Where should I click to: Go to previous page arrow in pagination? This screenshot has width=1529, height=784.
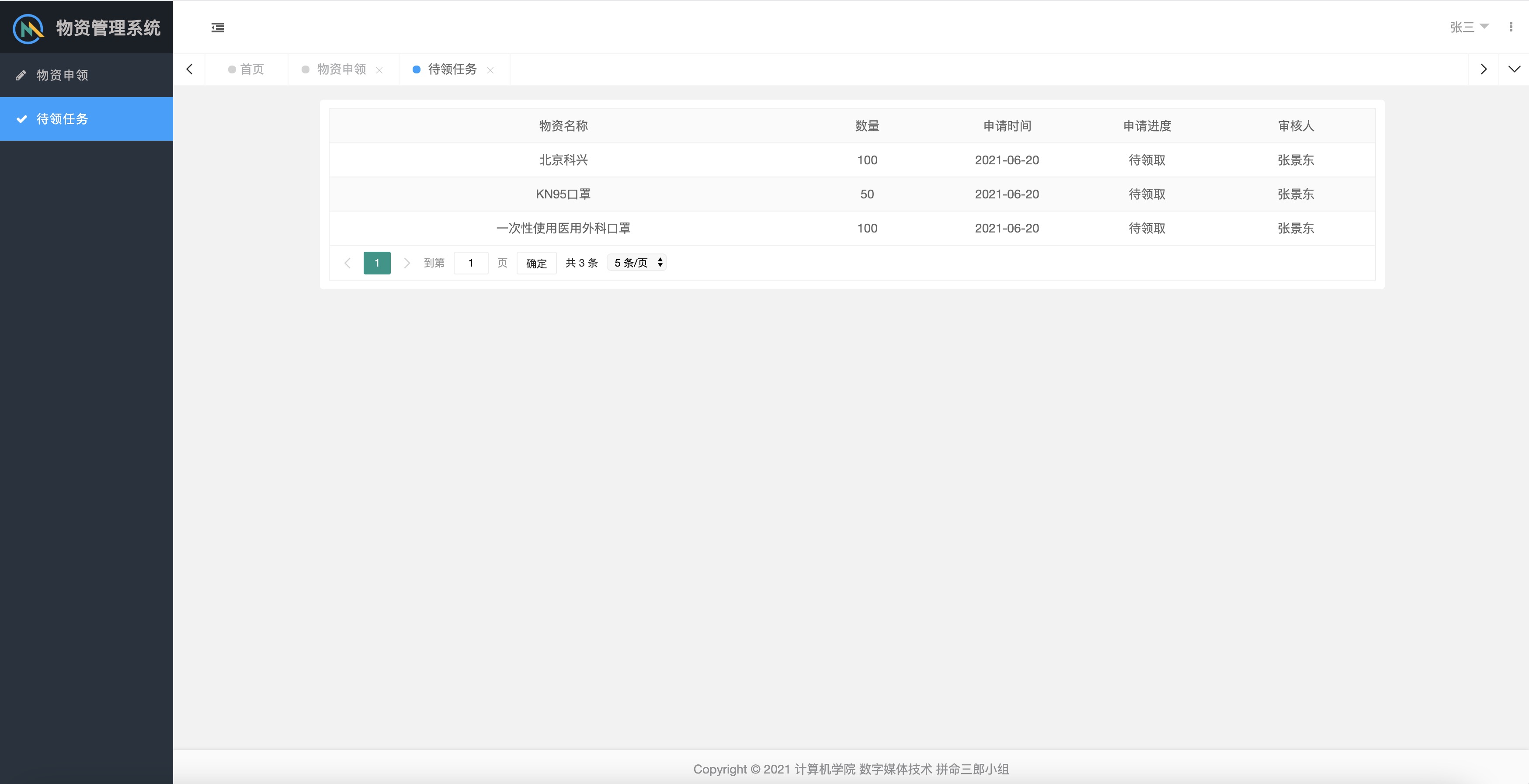click(x=347, y=263)
